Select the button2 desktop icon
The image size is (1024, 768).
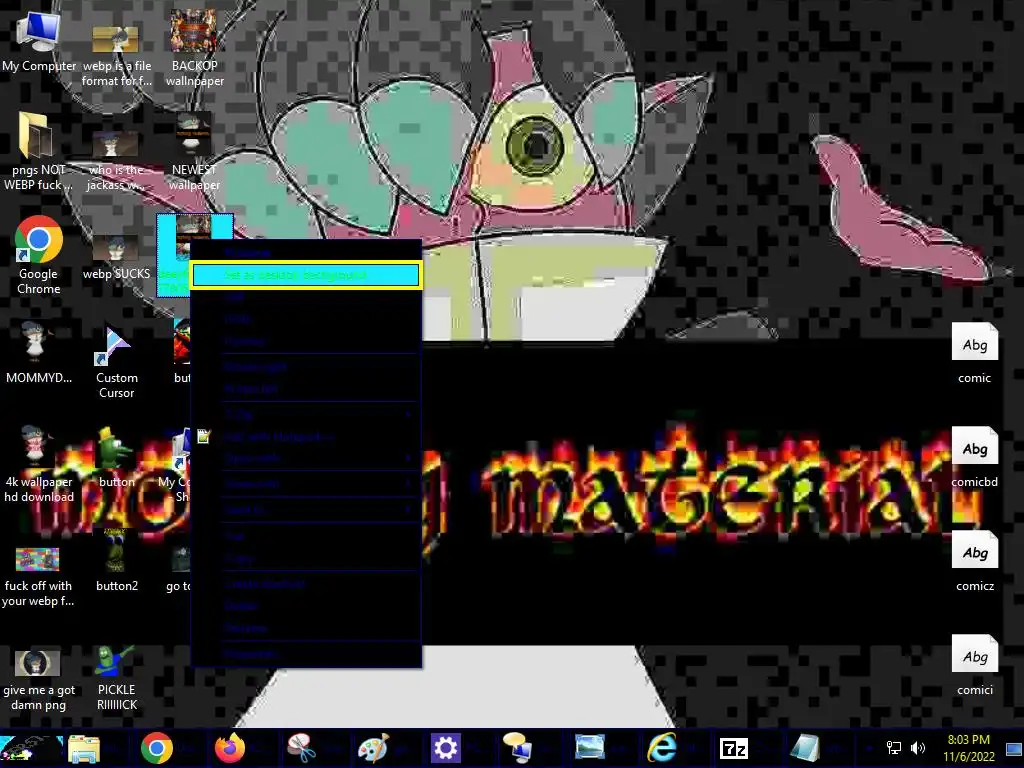pos(117,562)
